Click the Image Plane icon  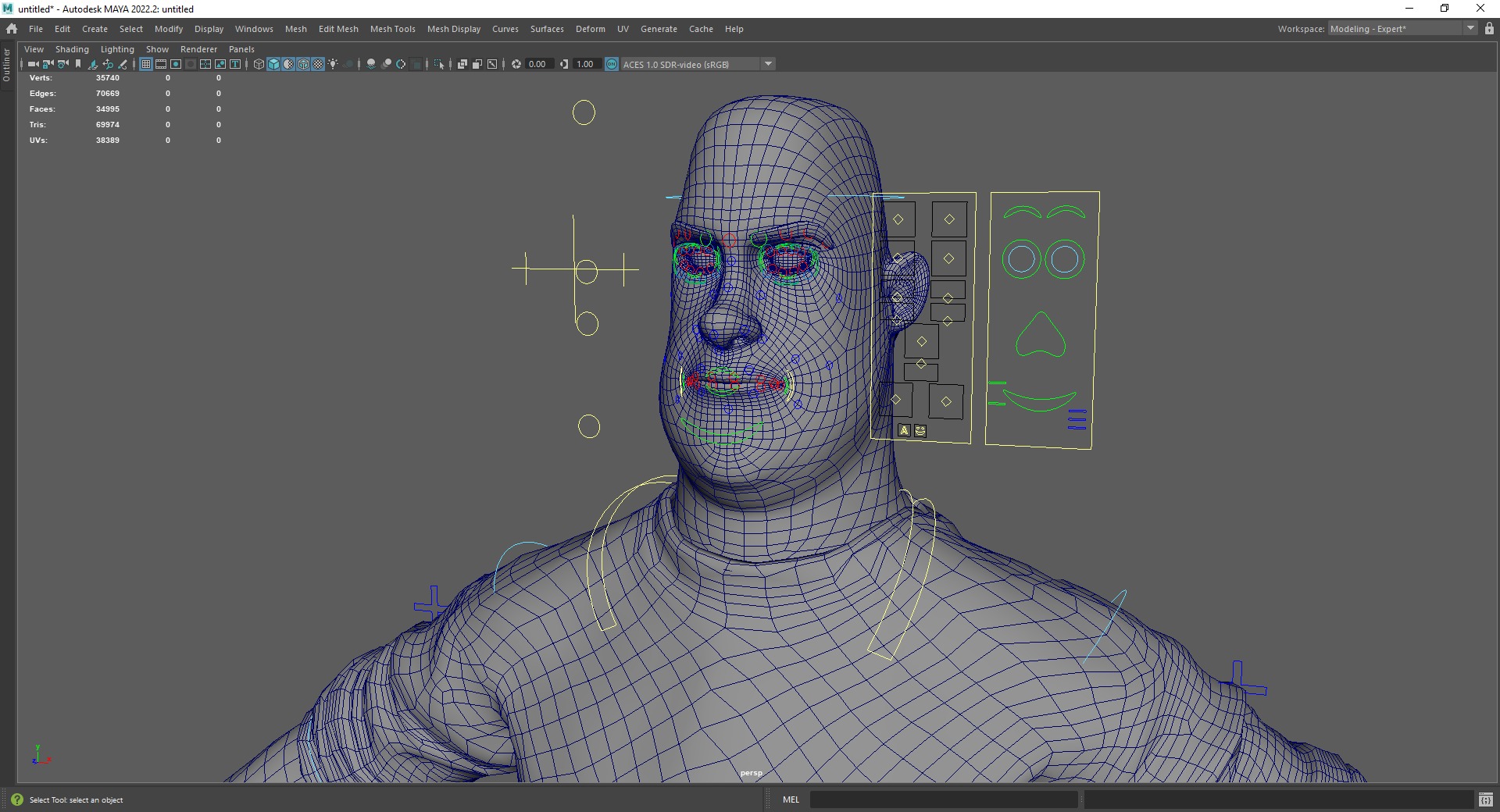click(93, 64)
